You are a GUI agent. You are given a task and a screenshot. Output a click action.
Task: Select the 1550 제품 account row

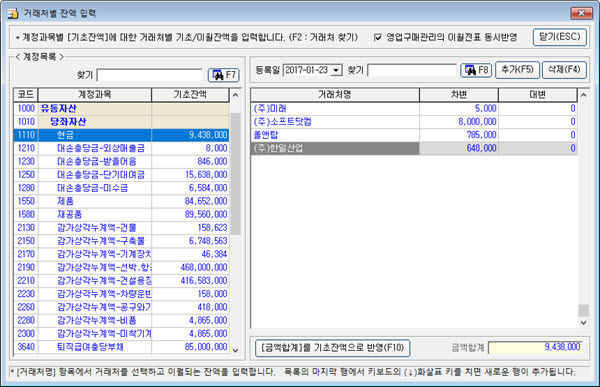click(x=121, y=201)
